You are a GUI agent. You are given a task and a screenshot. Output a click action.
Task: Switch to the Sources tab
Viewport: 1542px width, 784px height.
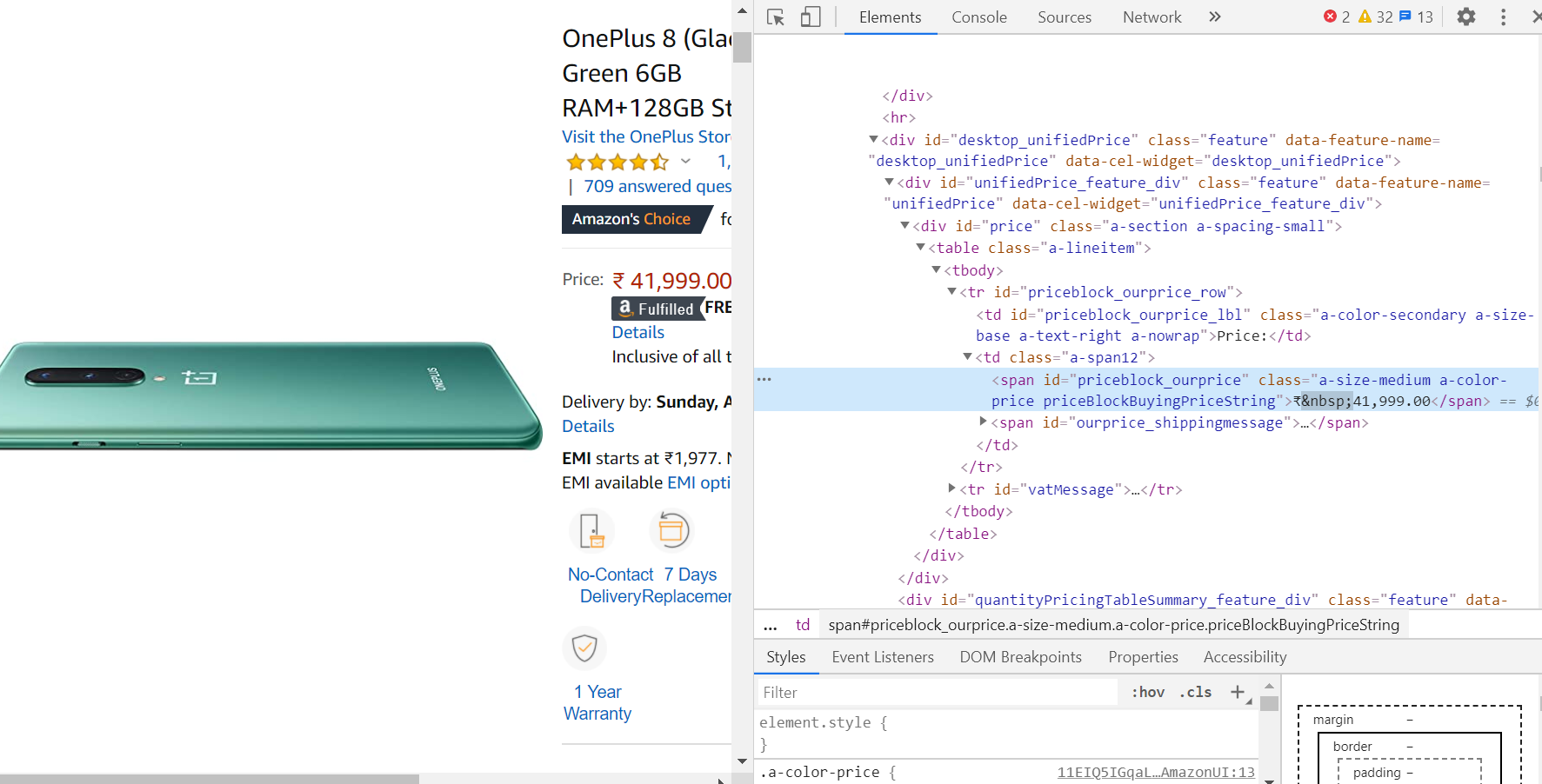[x=1065, y=17]
